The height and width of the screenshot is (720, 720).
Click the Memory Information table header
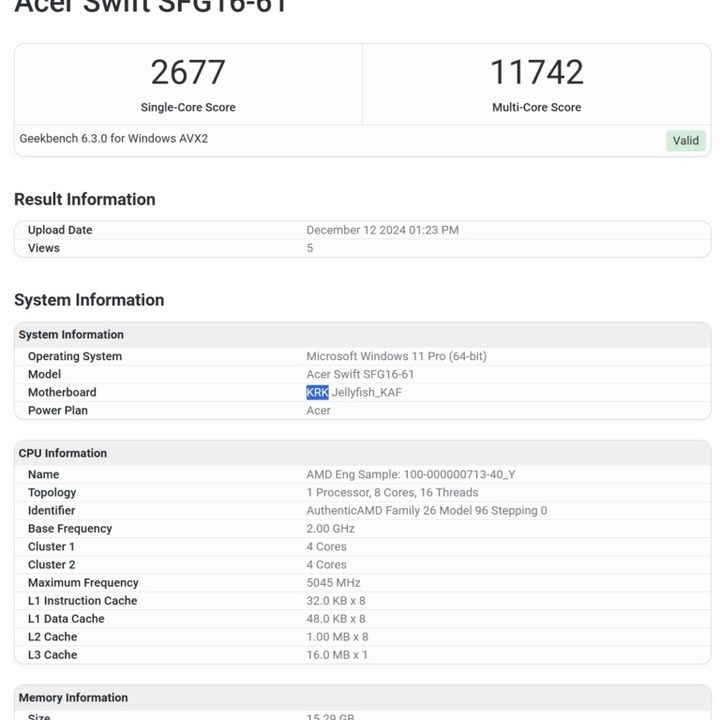pyautogui.click(x=363, y=697)
